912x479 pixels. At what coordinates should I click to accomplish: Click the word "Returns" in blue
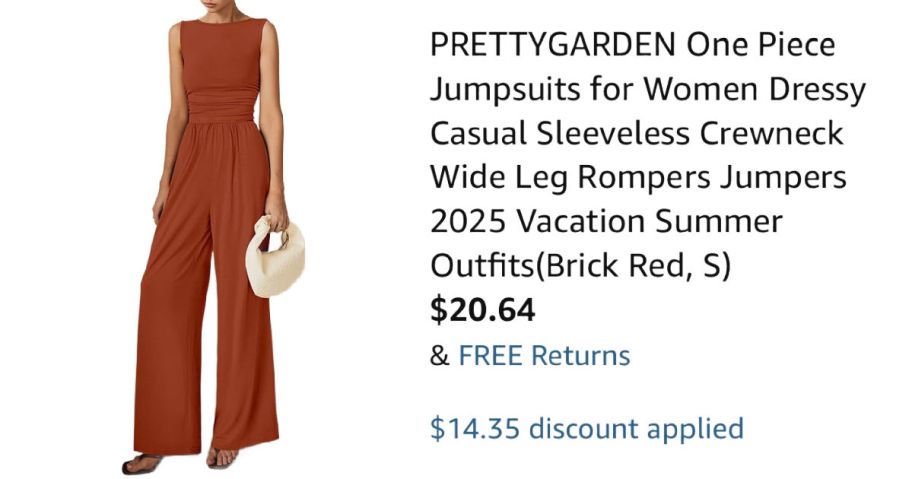[580, 355]
